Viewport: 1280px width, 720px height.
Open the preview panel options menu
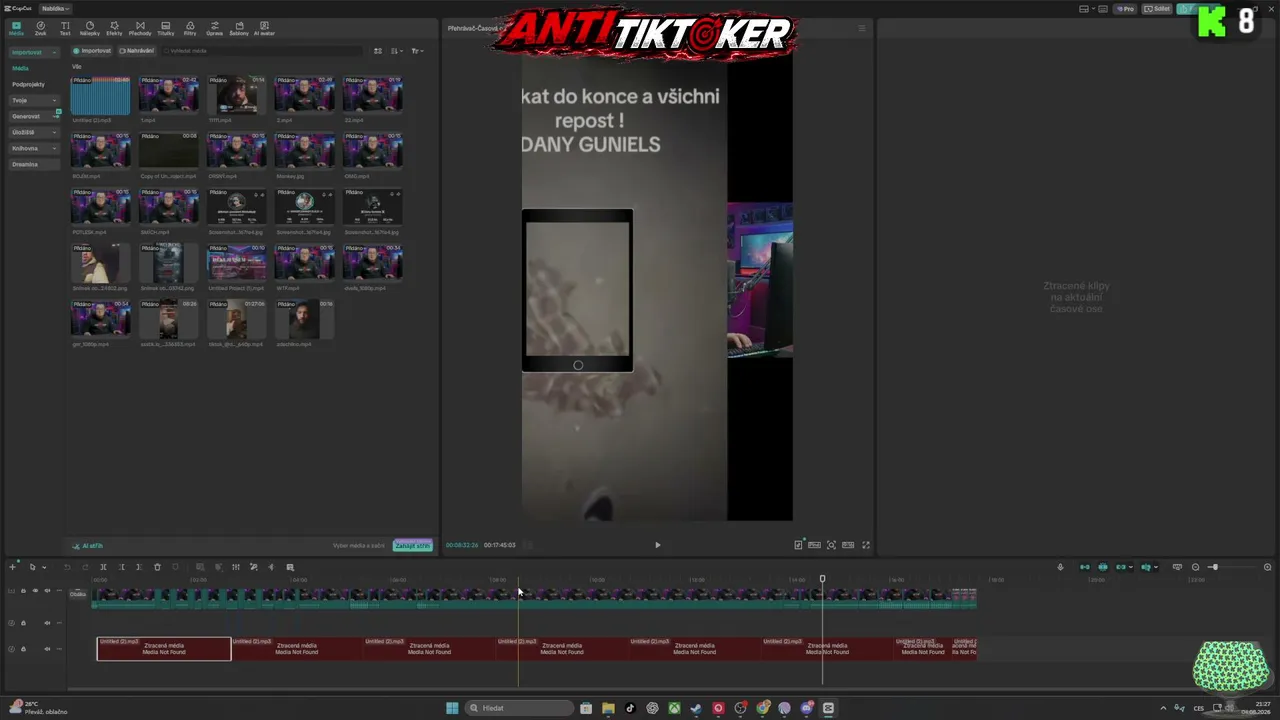click(x=862, y=28)
